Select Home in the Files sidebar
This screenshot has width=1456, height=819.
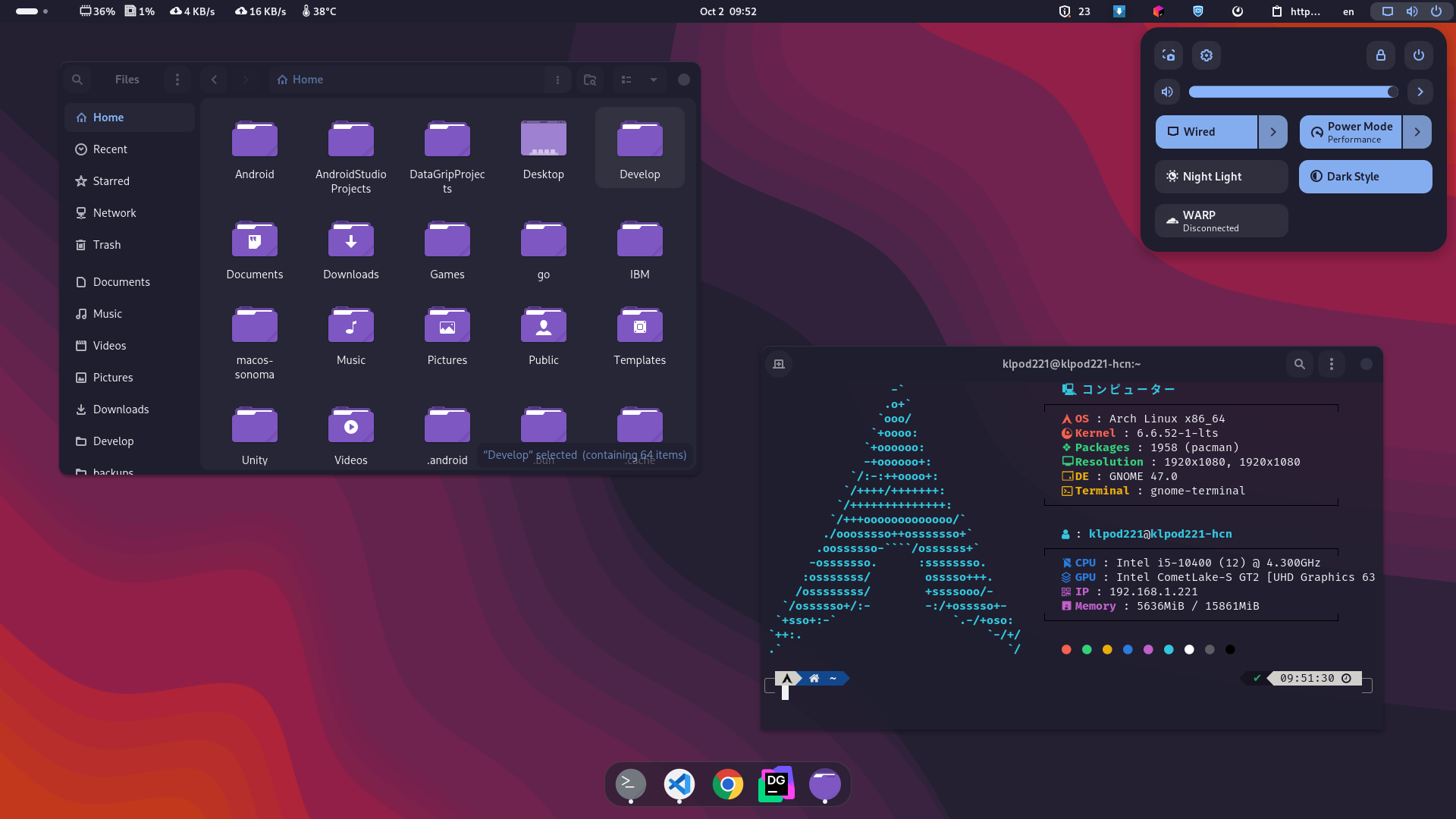click(x=130, y=118)
